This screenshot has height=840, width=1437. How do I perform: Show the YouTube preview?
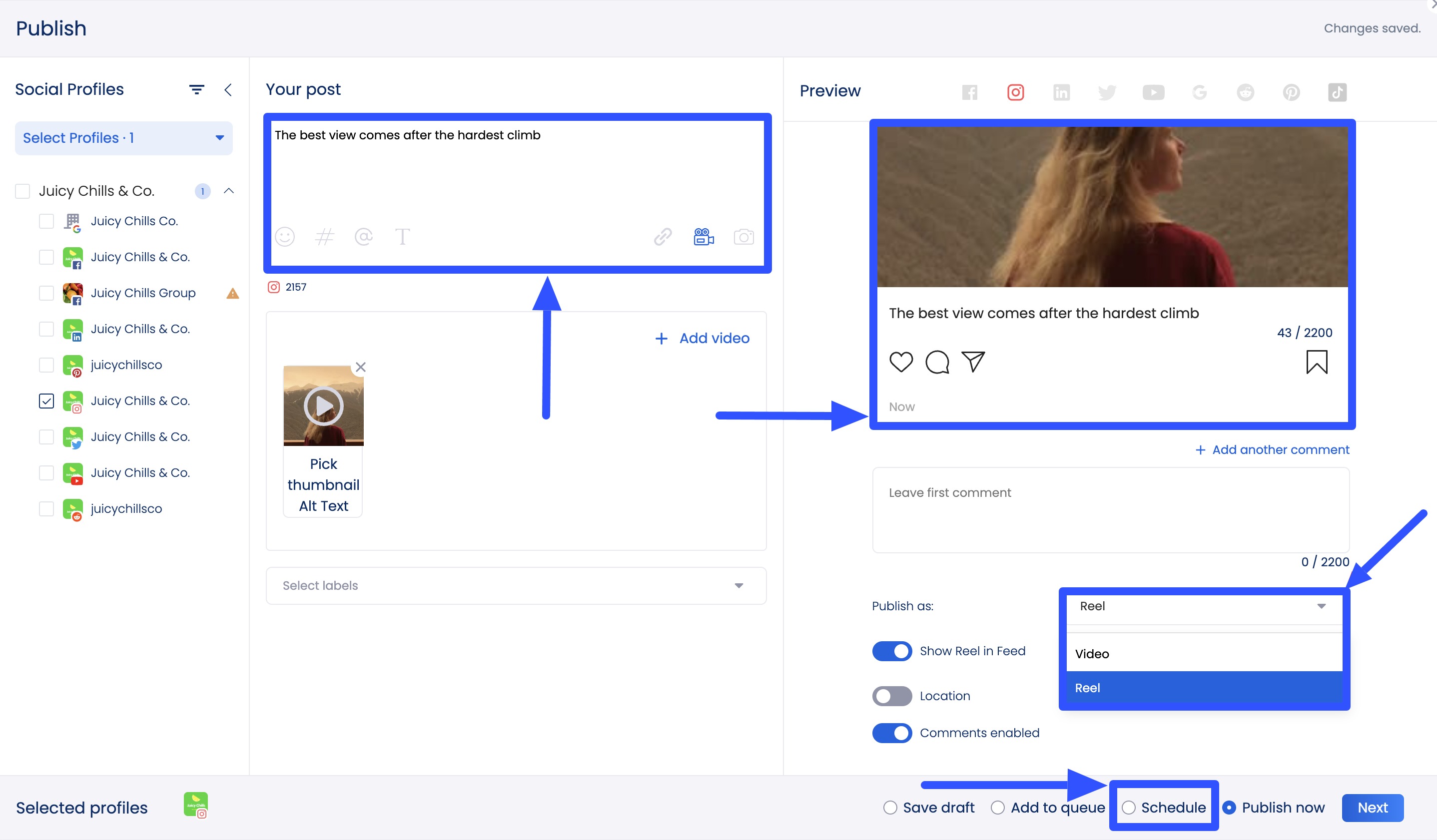(1153, 92)
